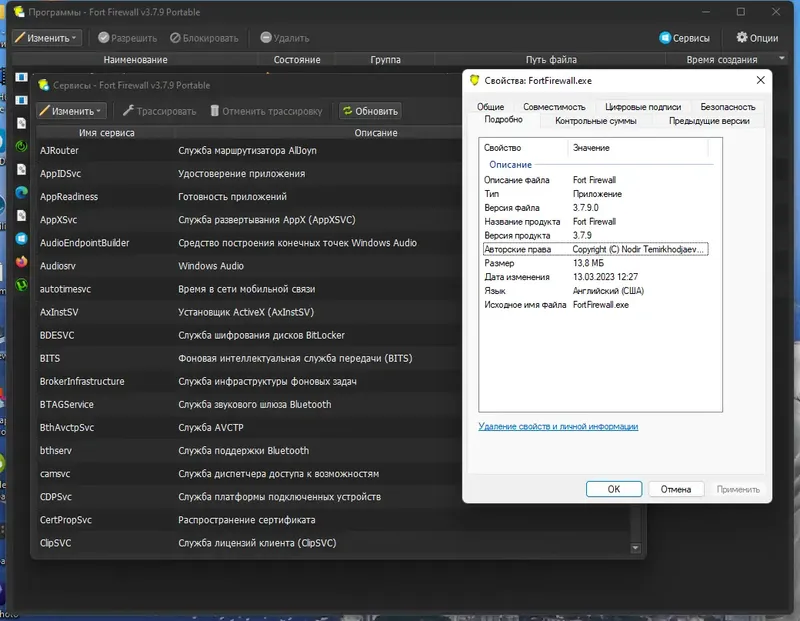Viewport: 800px width, 621px height.
Task: Select the Дата изменения property row
Action: (x=595, y=277)
